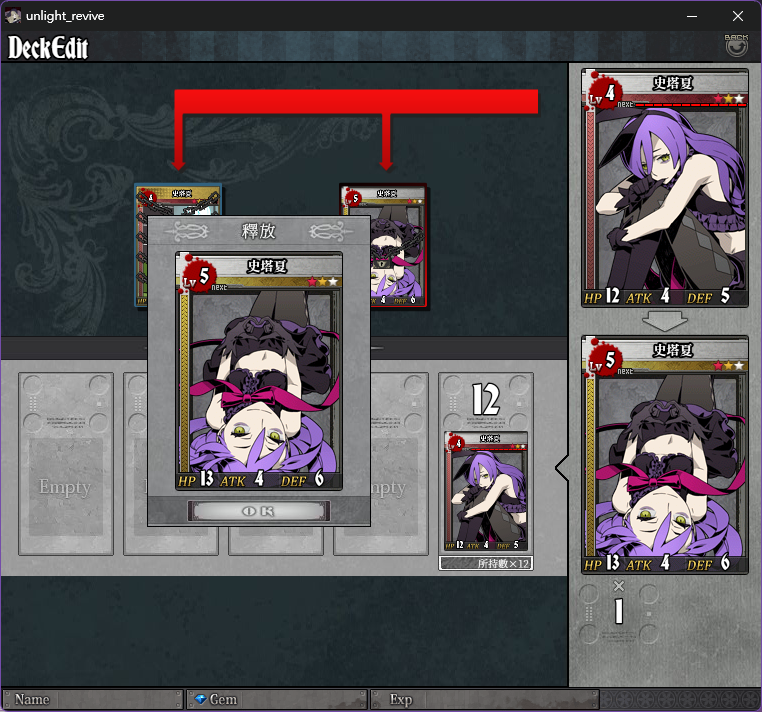The height and width of the screenshot is (712, 762).
Task: Click the x1 quantity indicator on right panel
Action: [x=618, y=602]
